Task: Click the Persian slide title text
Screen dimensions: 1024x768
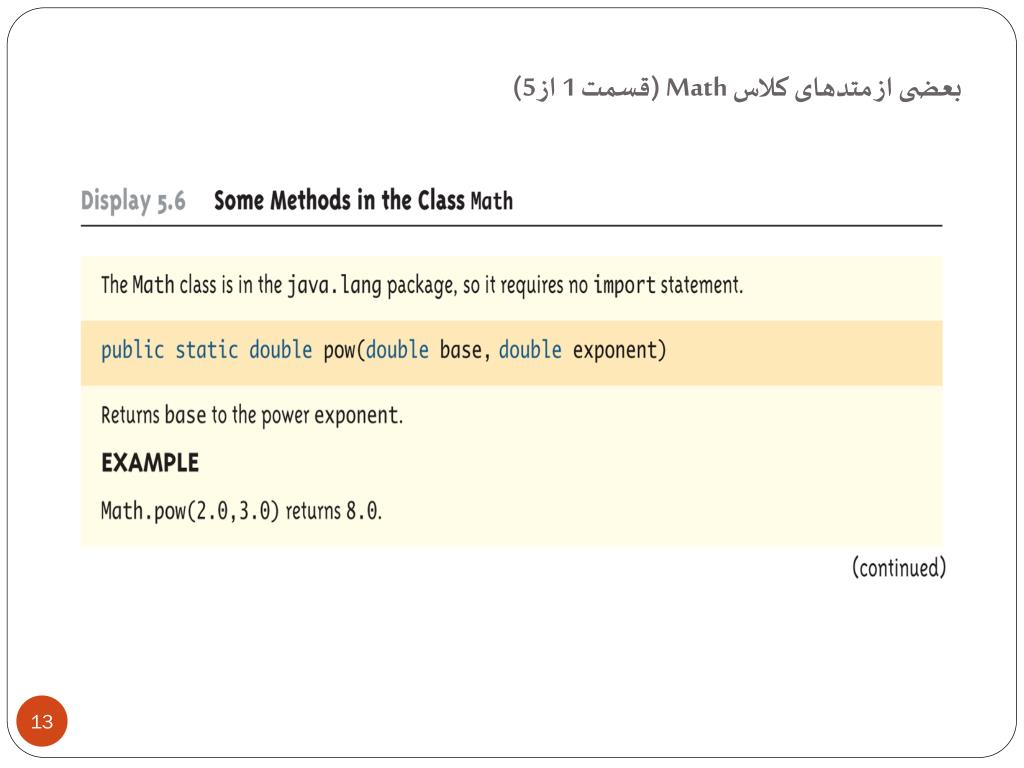Action: tap(737, 88)
